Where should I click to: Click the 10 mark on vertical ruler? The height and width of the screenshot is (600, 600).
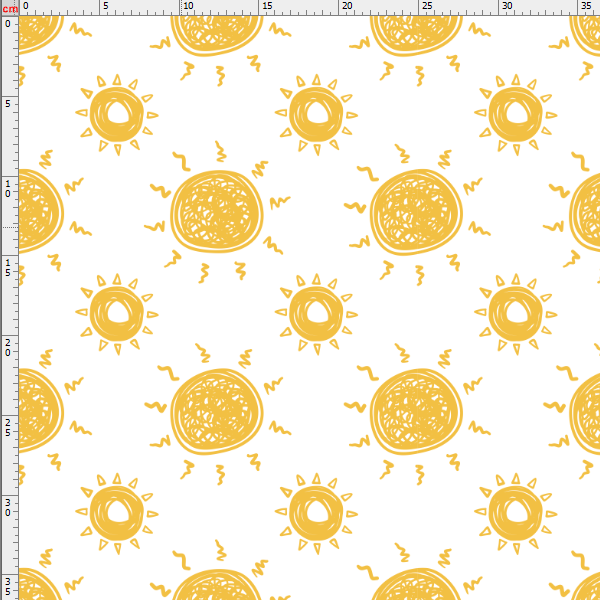pos(8,189)
